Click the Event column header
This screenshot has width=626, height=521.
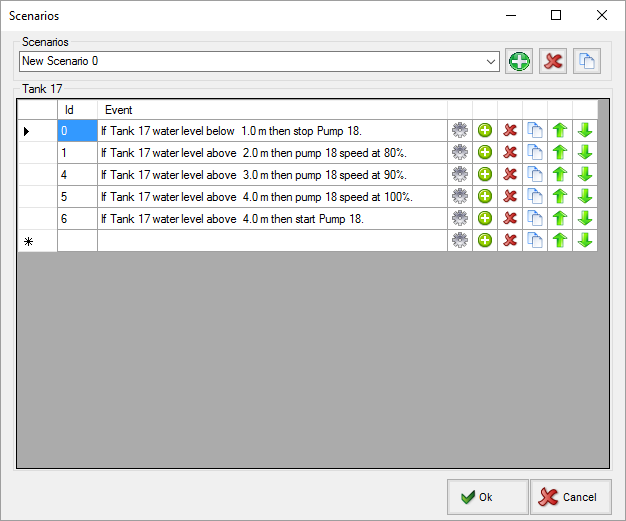tap(271, 110)
